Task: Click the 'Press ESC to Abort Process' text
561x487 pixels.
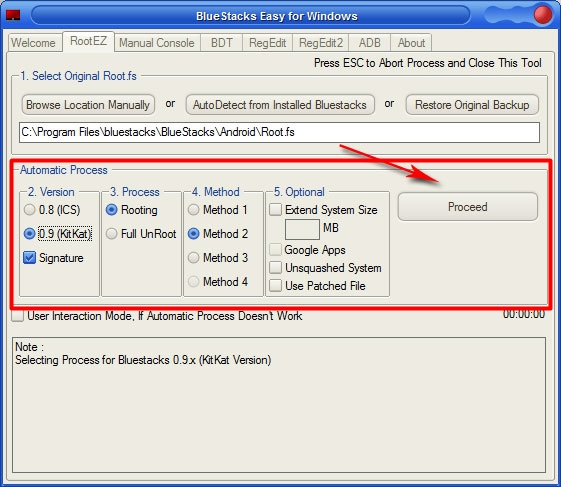Action: click(x=428, y=63)
